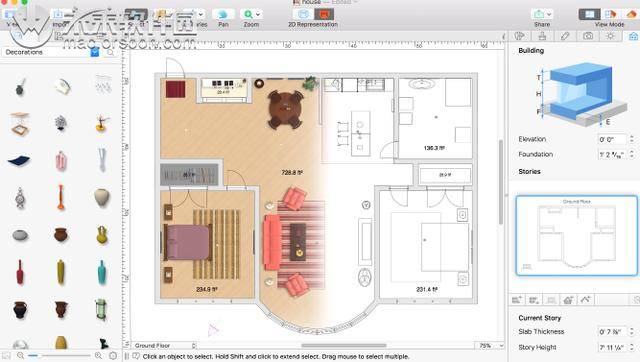Click the add roof icon
This screenshot has height=362, width=640.
(568, 300)
